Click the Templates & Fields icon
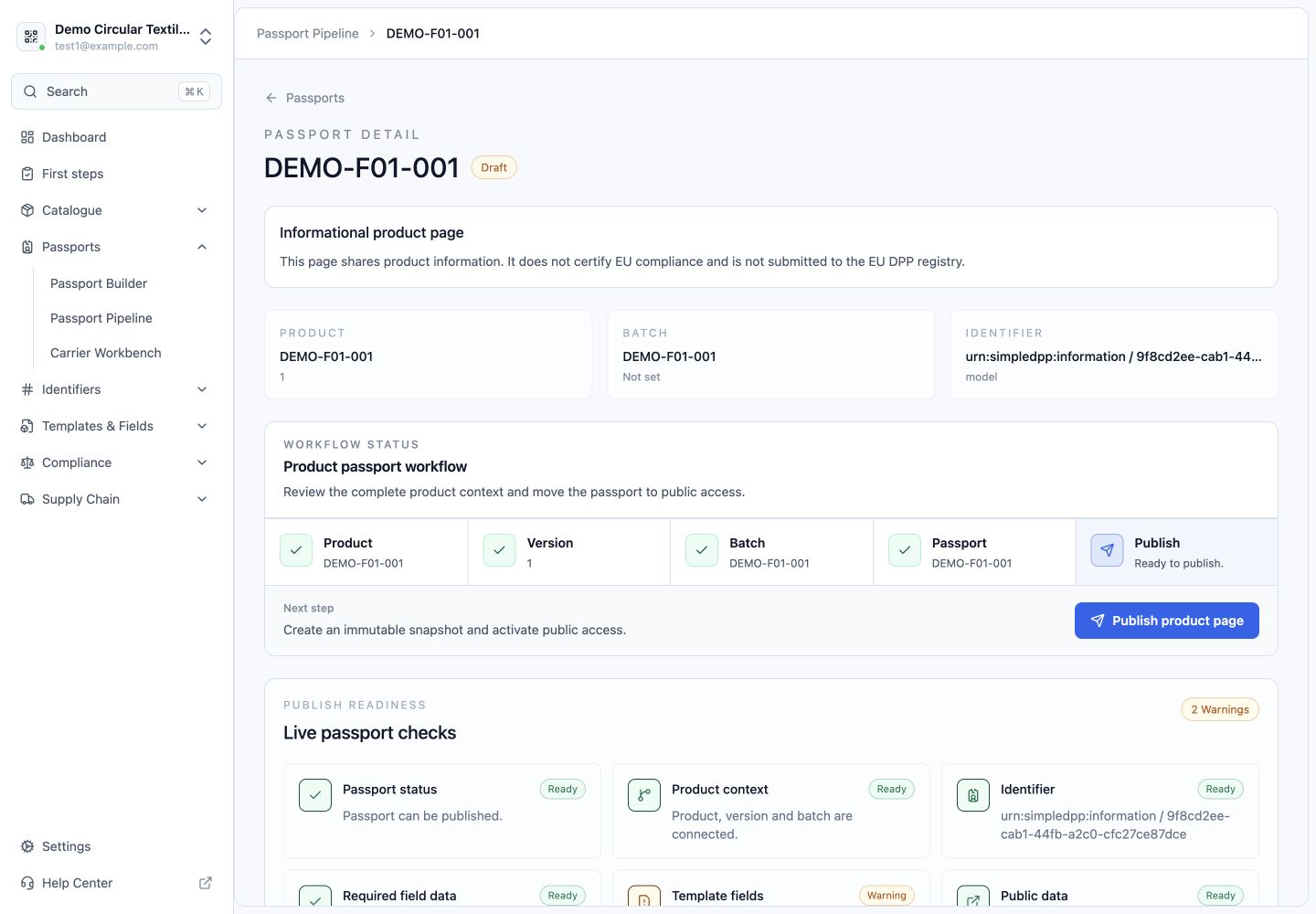The image size is (1316, 914). tap(27, 426)
